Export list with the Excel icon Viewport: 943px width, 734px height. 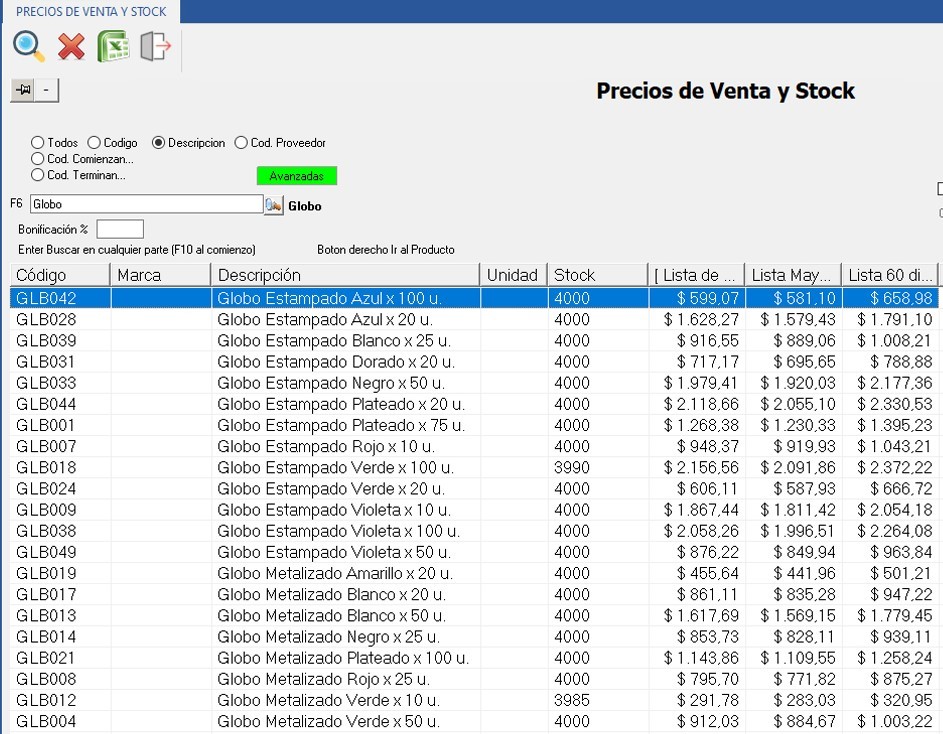[x=113, y=47]
